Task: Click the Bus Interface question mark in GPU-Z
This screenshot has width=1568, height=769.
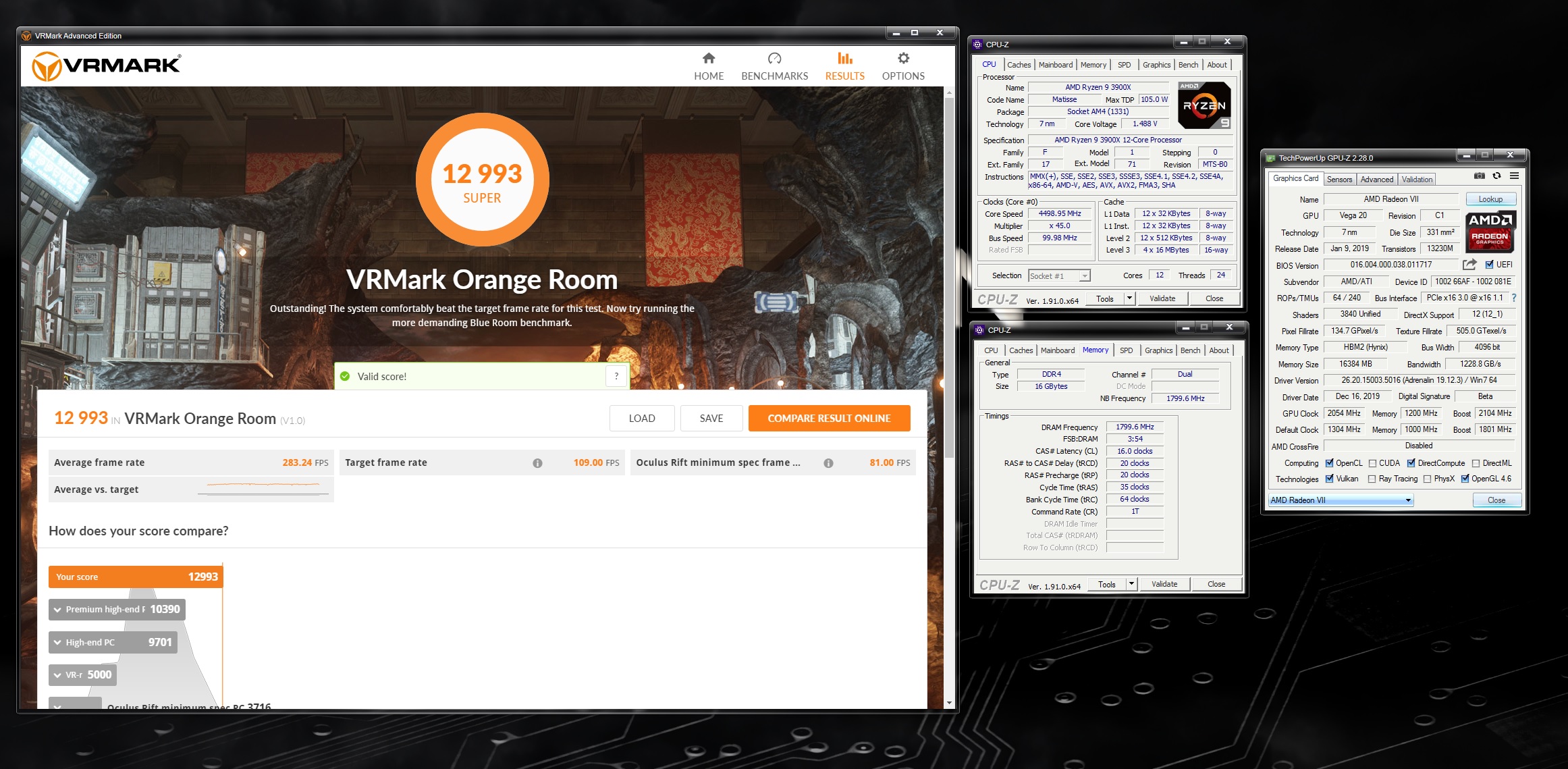Action: click(x=1514, y=298)
